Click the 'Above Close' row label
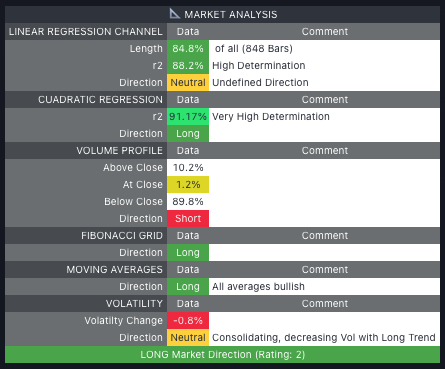 (133, 168)
